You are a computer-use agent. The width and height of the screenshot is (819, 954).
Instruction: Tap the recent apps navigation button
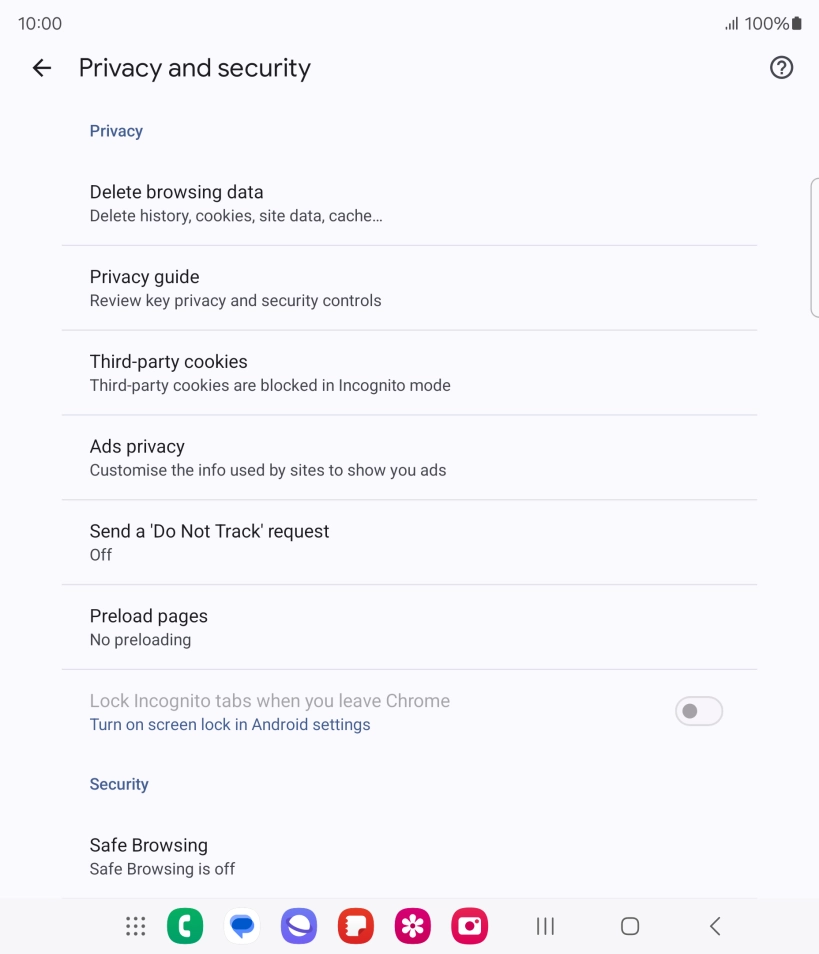coord(545,926)
